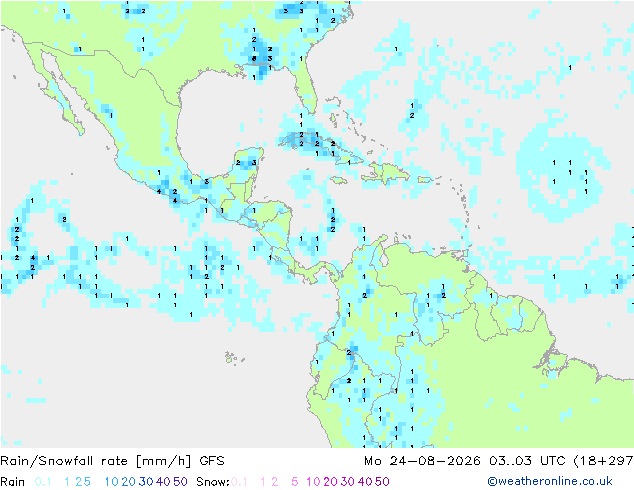The width and height of the screenshot is (634, 490).
Task: Pick the Snow legend 40 value
Action: pos(365,482)
